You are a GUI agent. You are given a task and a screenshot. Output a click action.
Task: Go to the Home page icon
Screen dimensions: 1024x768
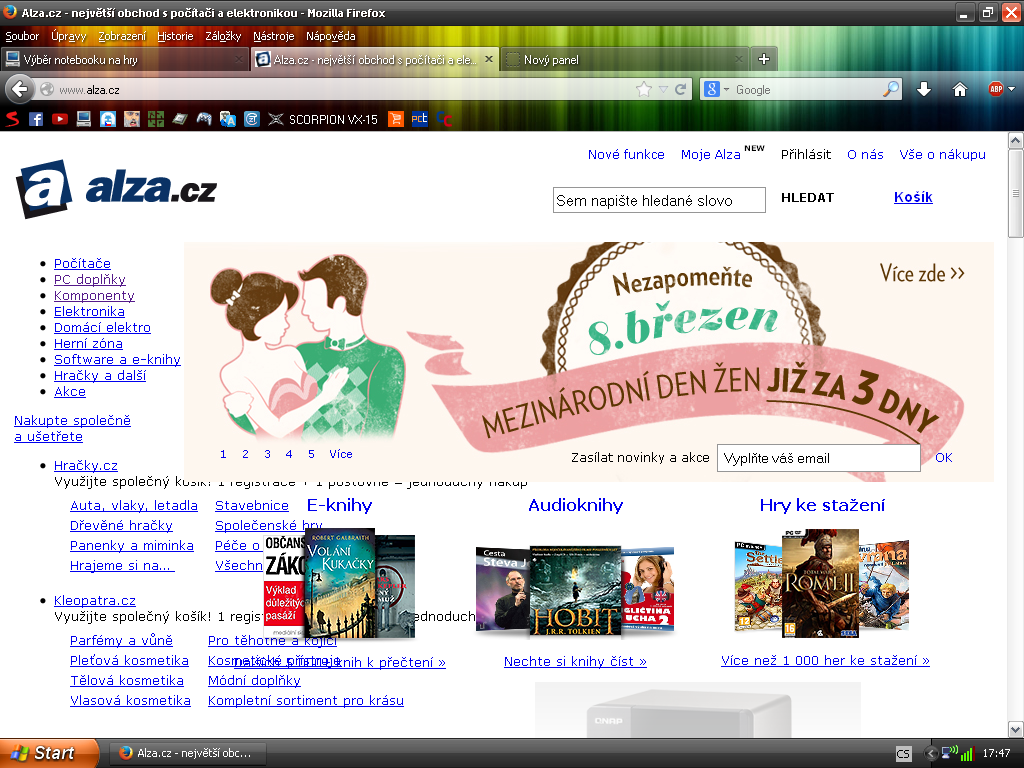click(x=959, y=89)
